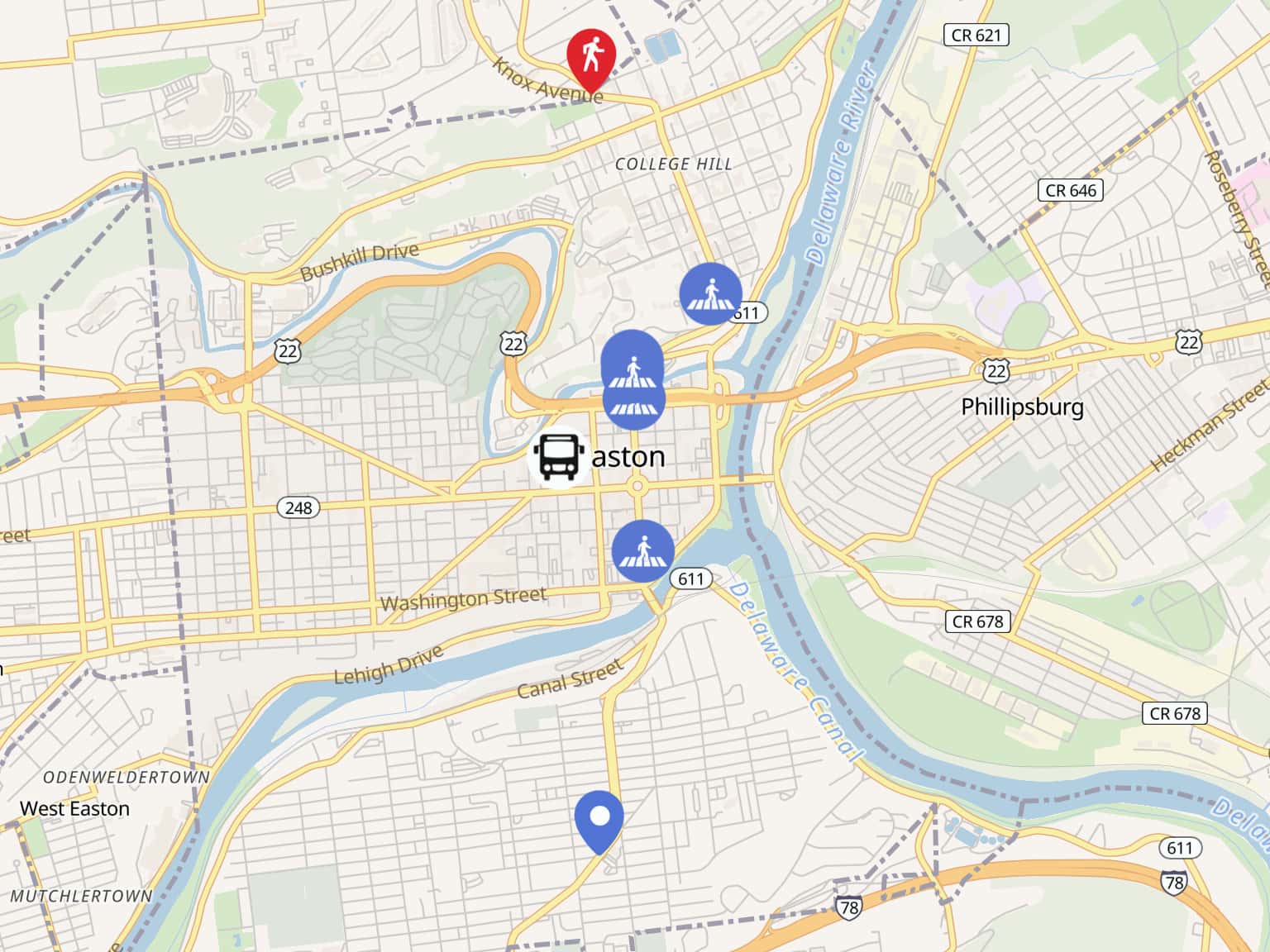This screenshot has height=952, width=1270.
Task: Select the upper overlapping crosswalk marker on US 22
Action: [x=633, y=367]
